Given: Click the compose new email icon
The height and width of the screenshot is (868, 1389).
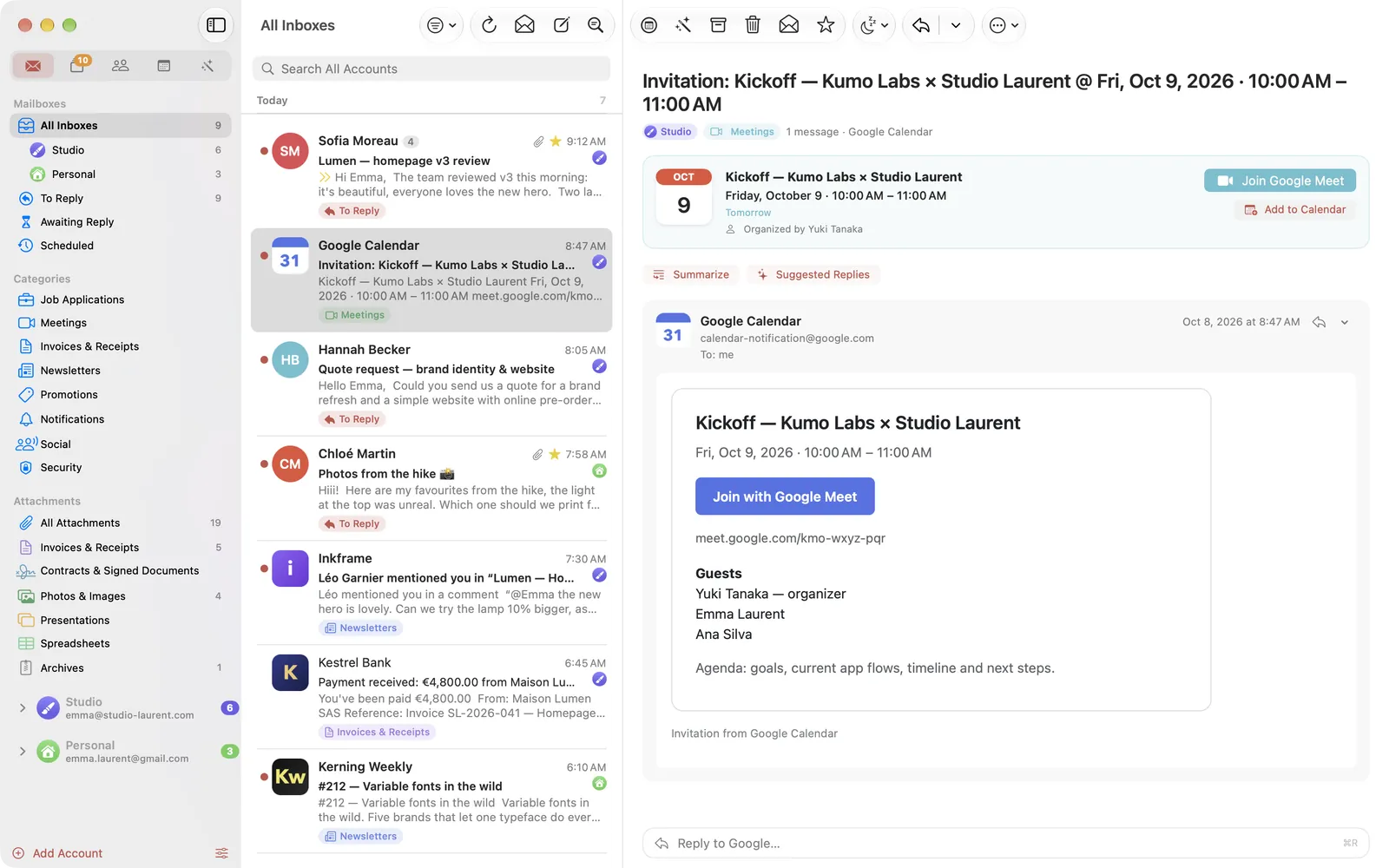Looking at the screenshot, I should click(562, 25).
